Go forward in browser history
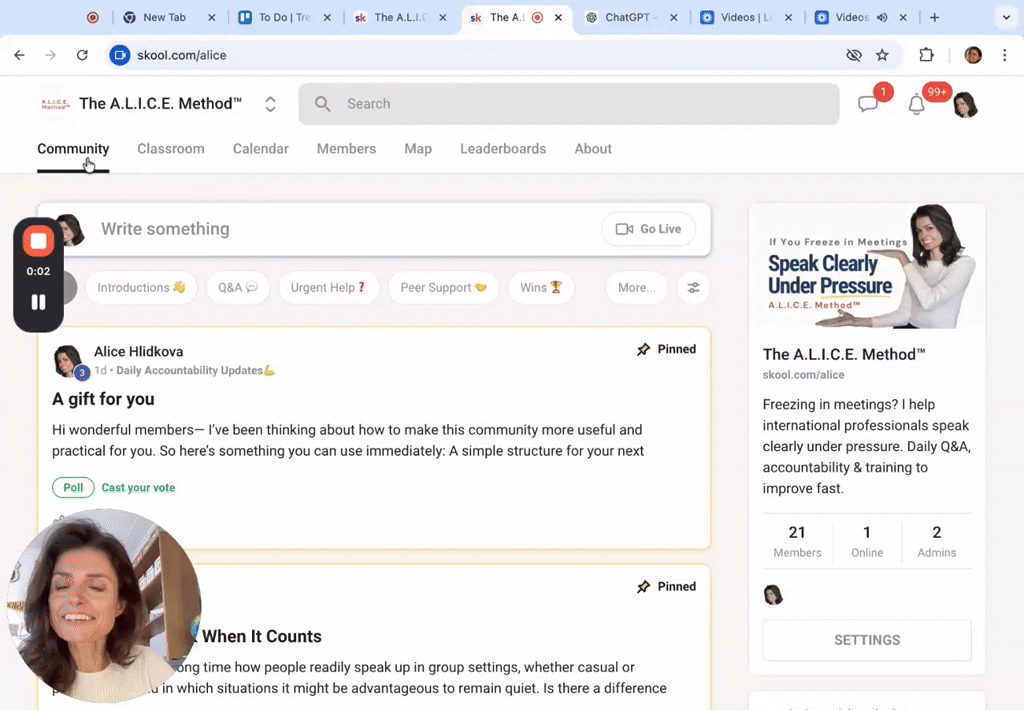The height and width of the screenshot is (710, 1024). coord(50,55)
